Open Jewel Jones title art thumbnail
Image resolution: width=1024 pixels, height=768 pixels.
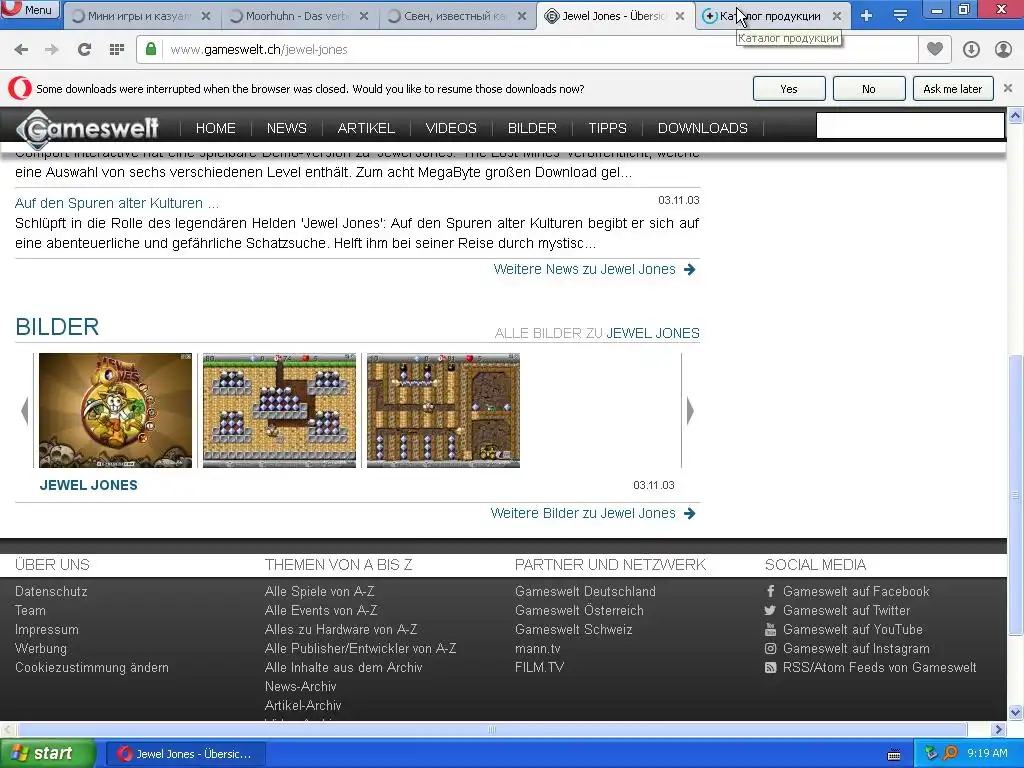(116, 410)
